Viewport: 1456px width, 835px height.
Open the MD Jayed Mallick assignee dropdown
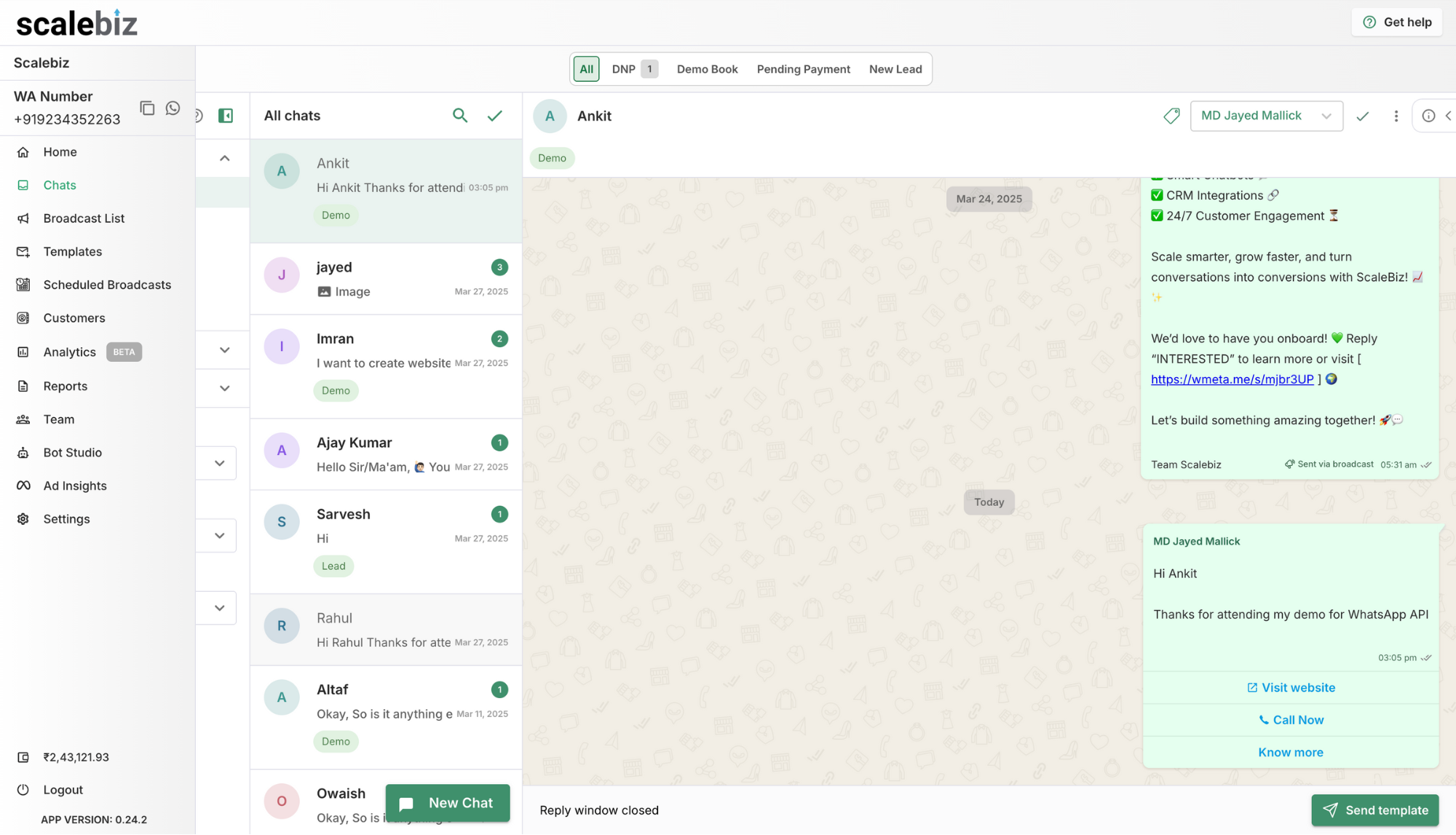1266,116
